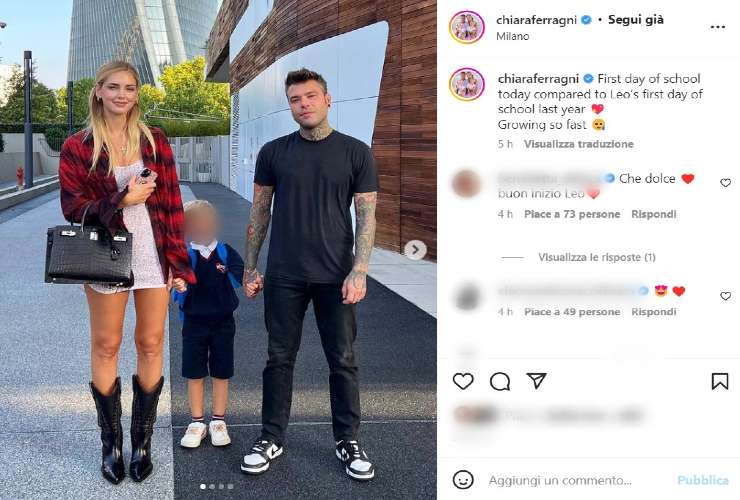Screen dimensions: 740x500
Task: Click 'Rispondi' on the 49-likes comment
Action: (x=654, y=312)
